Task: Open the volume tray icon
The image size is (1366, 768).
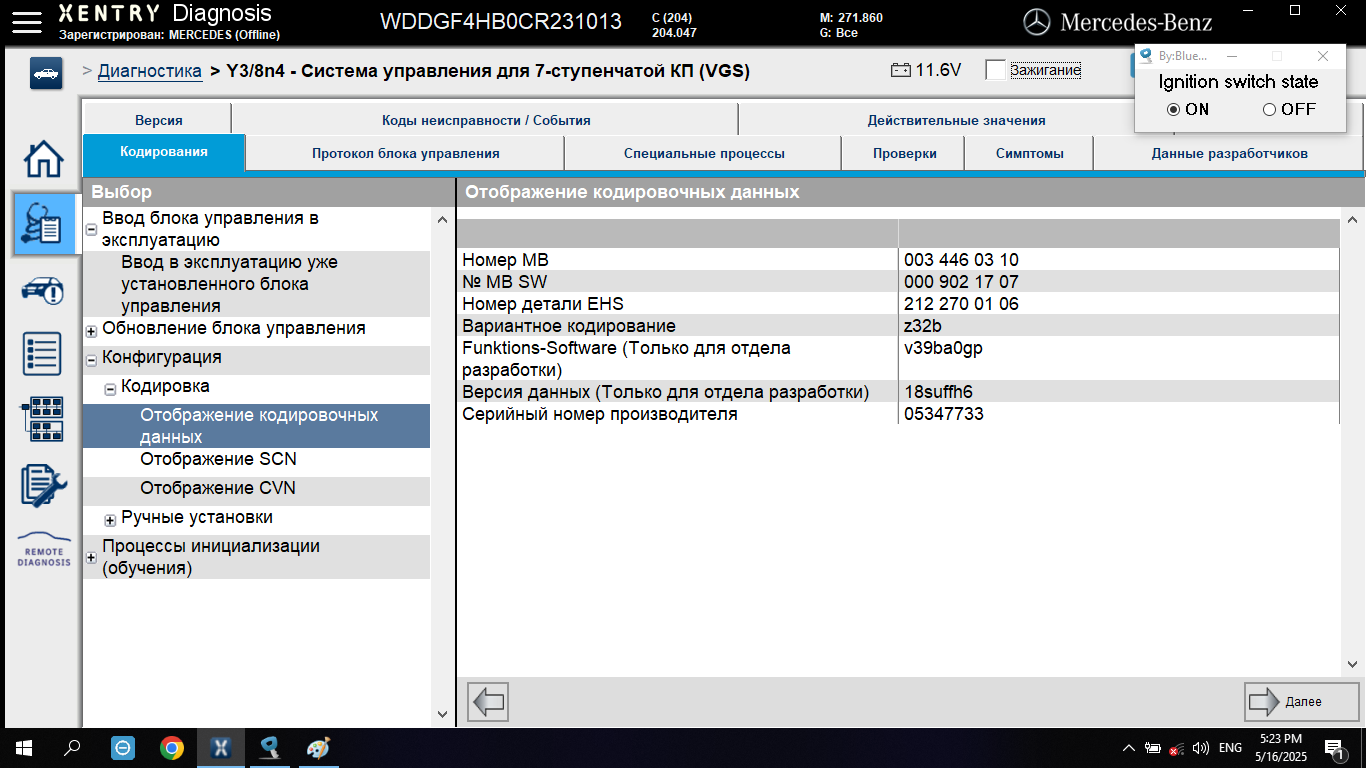Action: pos(1201,748)
